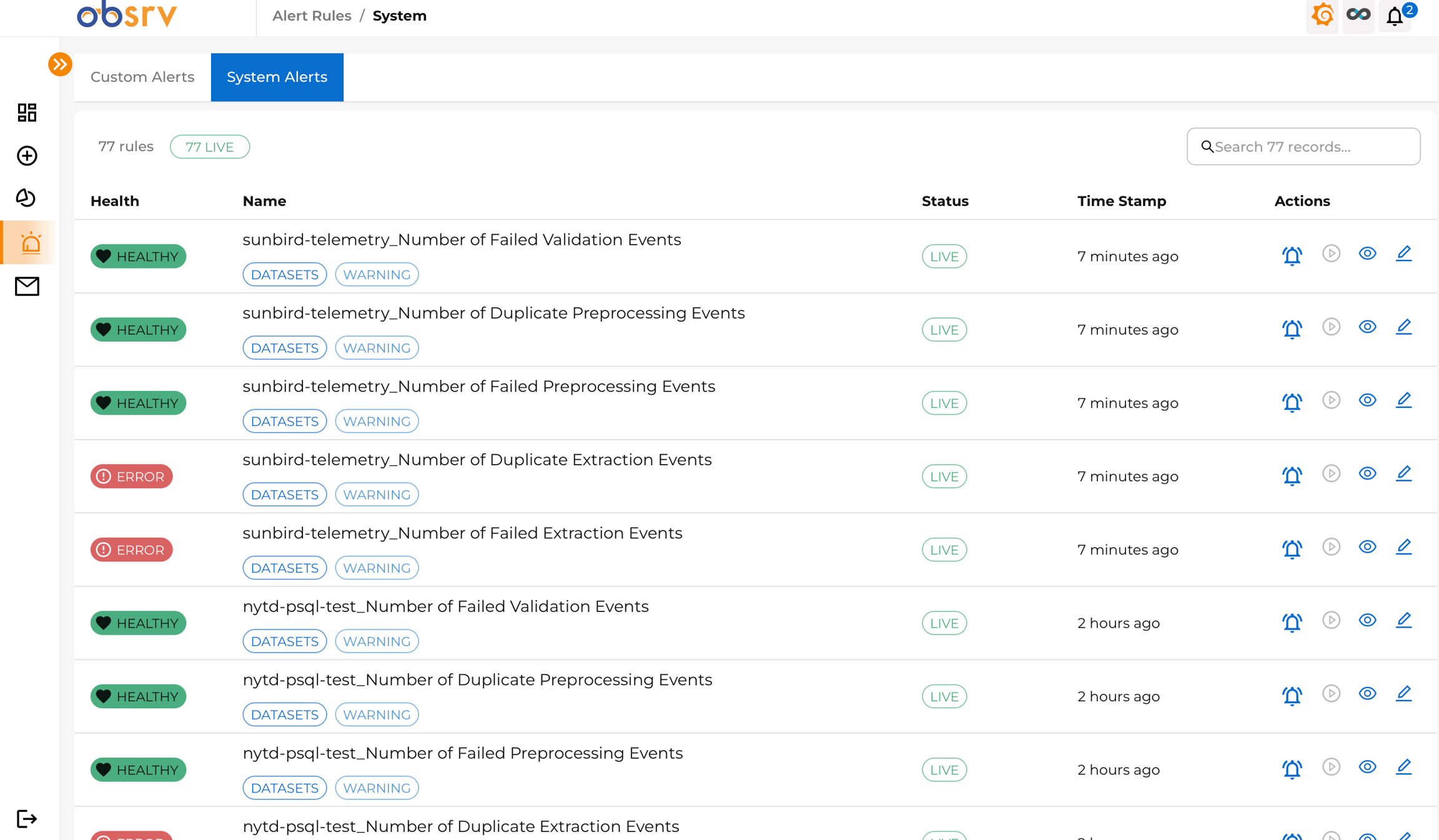Image resolution: width=1439 pixels, height=840 pixels.
Task: Open the pie chart metrics sidebar icon
Action: pyautogui.click(x=26, y=198)
